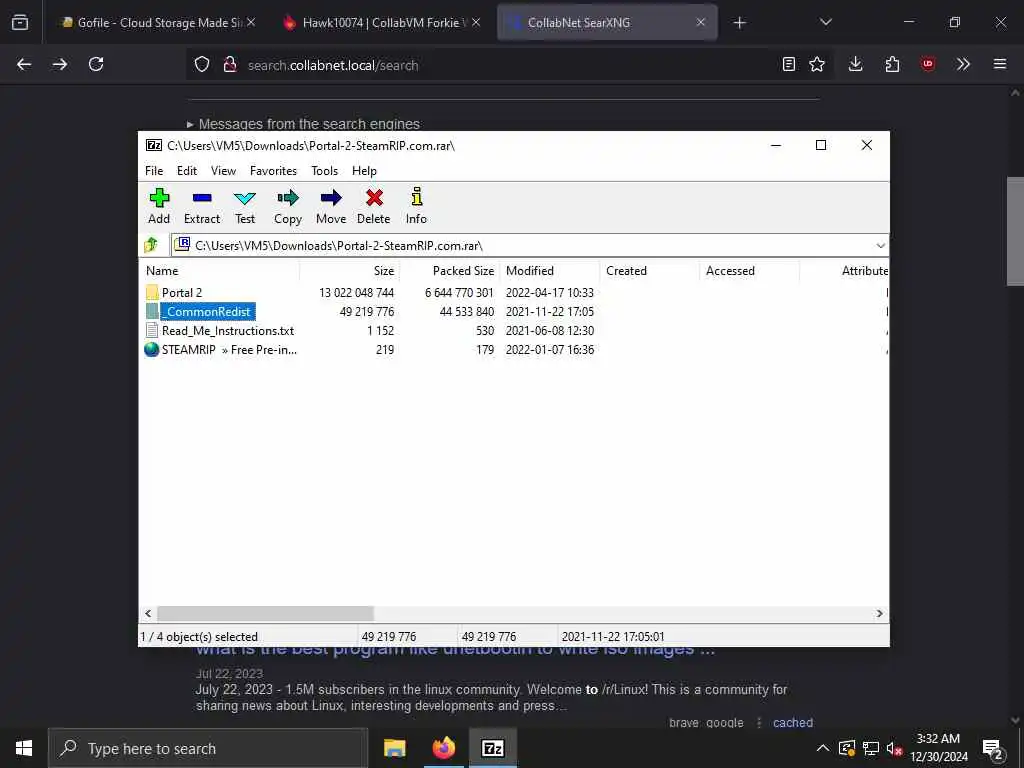Open uBlock Origin extension icon
The height and width of the screenshot is (768, 1024).
coord(928,64)
